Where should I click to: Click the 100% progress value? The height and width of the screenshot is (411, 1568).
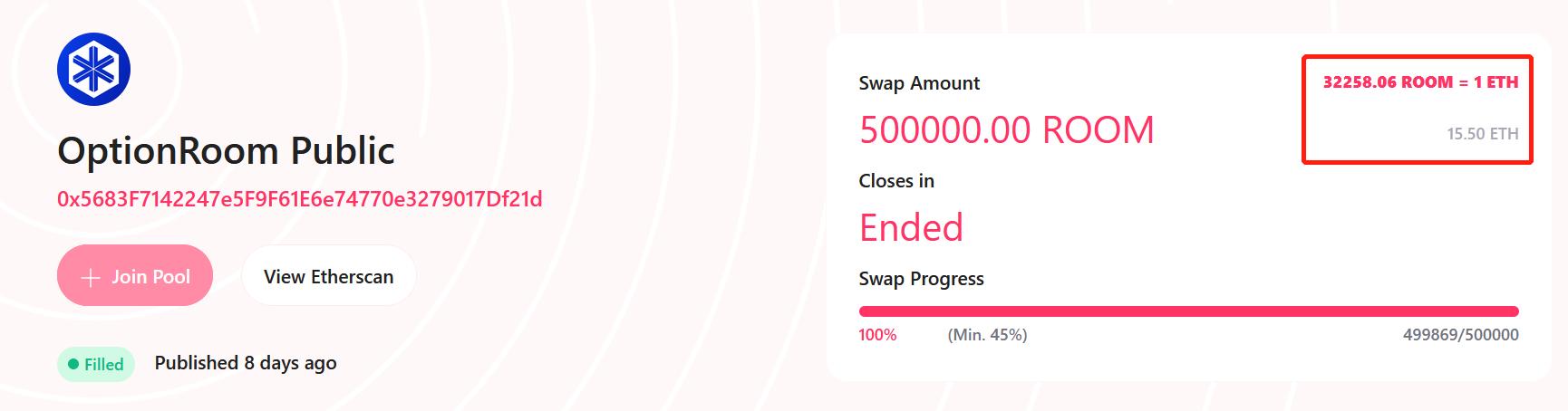[x=877, y=335]
